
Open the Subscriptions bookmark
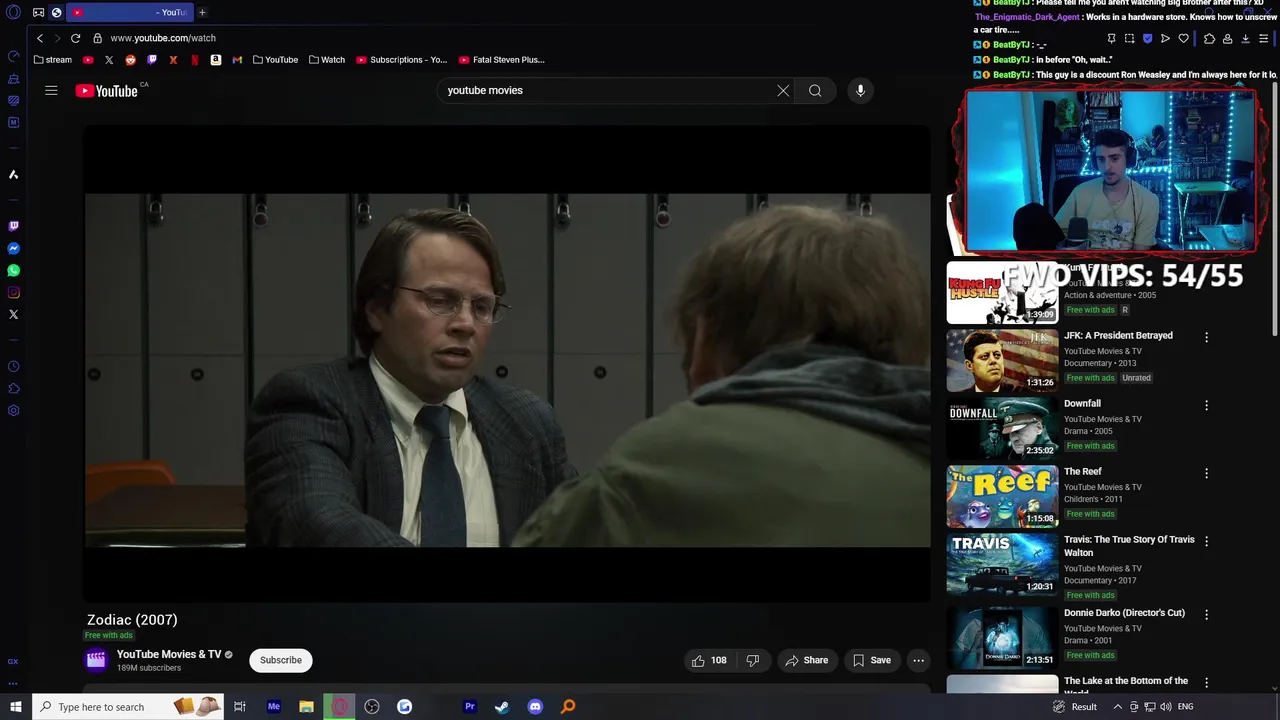coord(401,60)
